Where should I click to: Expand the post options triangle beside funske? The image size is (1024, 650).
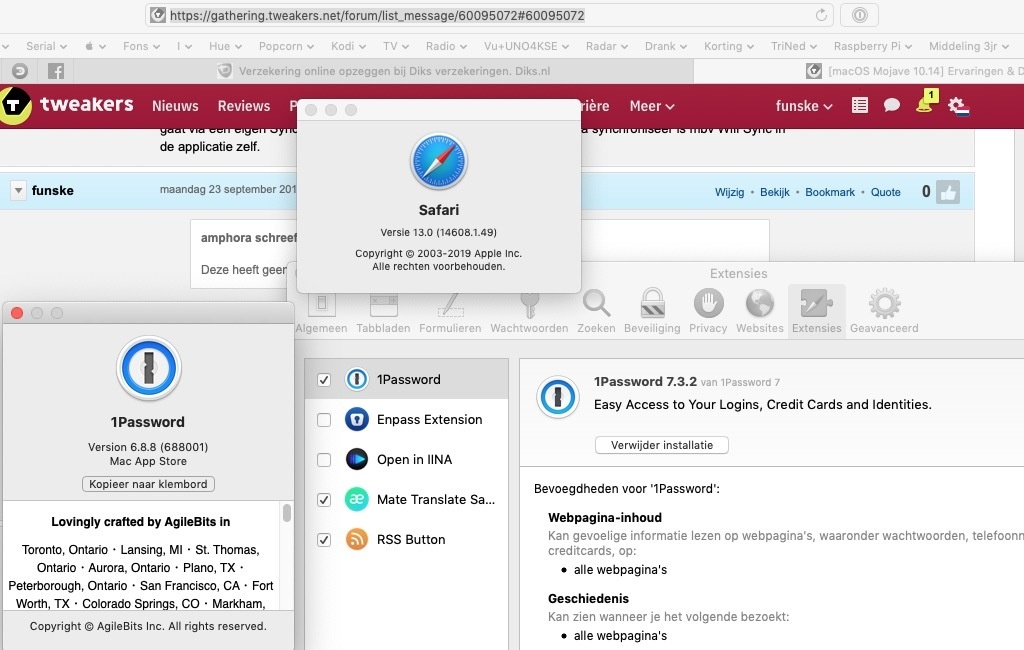click(x=18, y=191)
